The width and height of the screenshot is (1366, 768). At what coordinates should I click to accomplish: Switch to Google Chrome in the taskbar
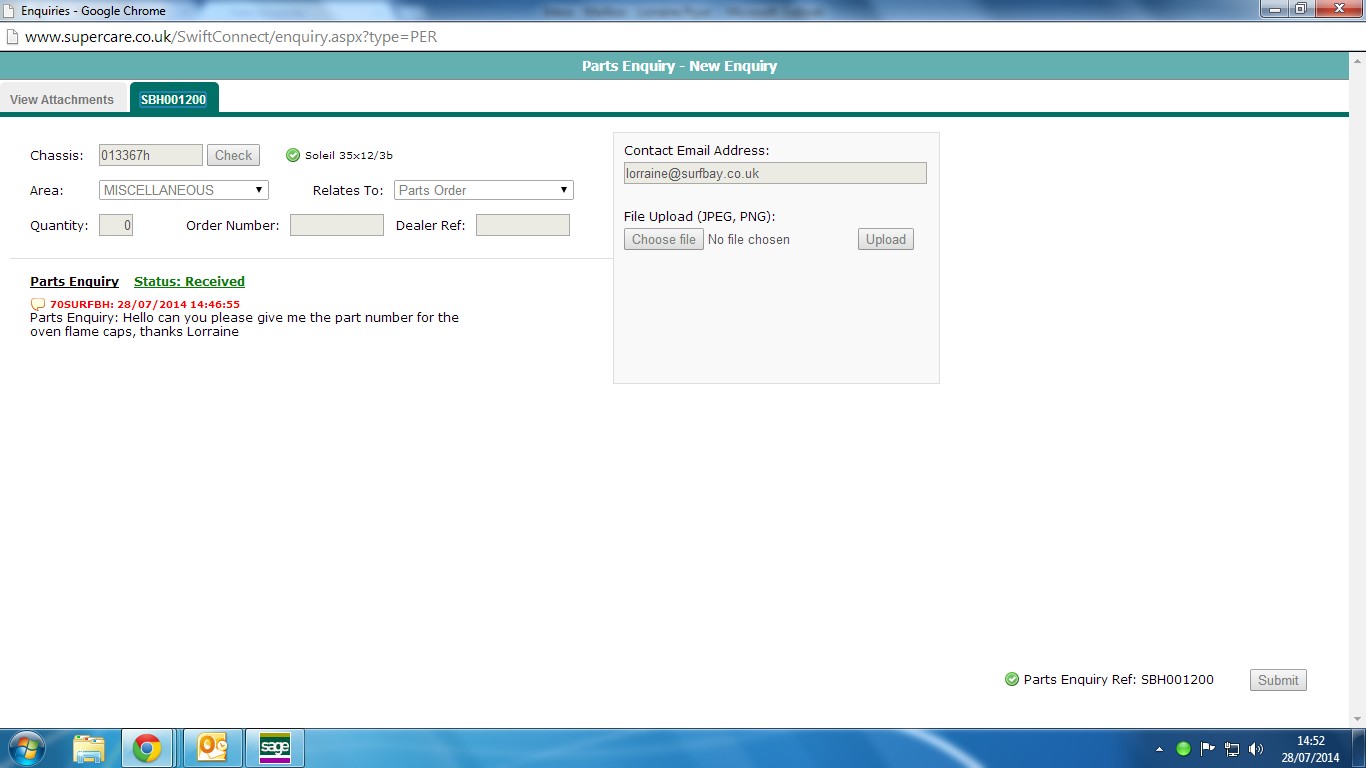coord(147,748)
